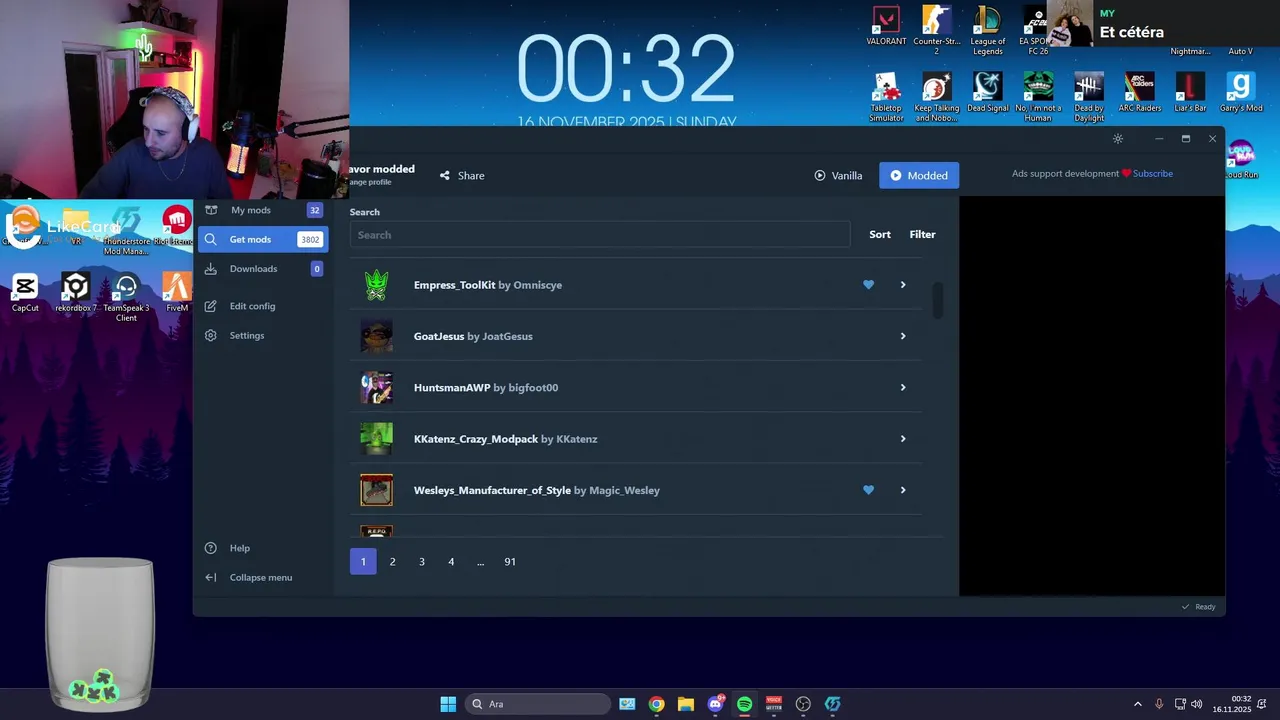Screen dimensions: 1280x720
Task: Select the Keep Talking and Nobody Explodes icon
Action: tap(936, 97)
